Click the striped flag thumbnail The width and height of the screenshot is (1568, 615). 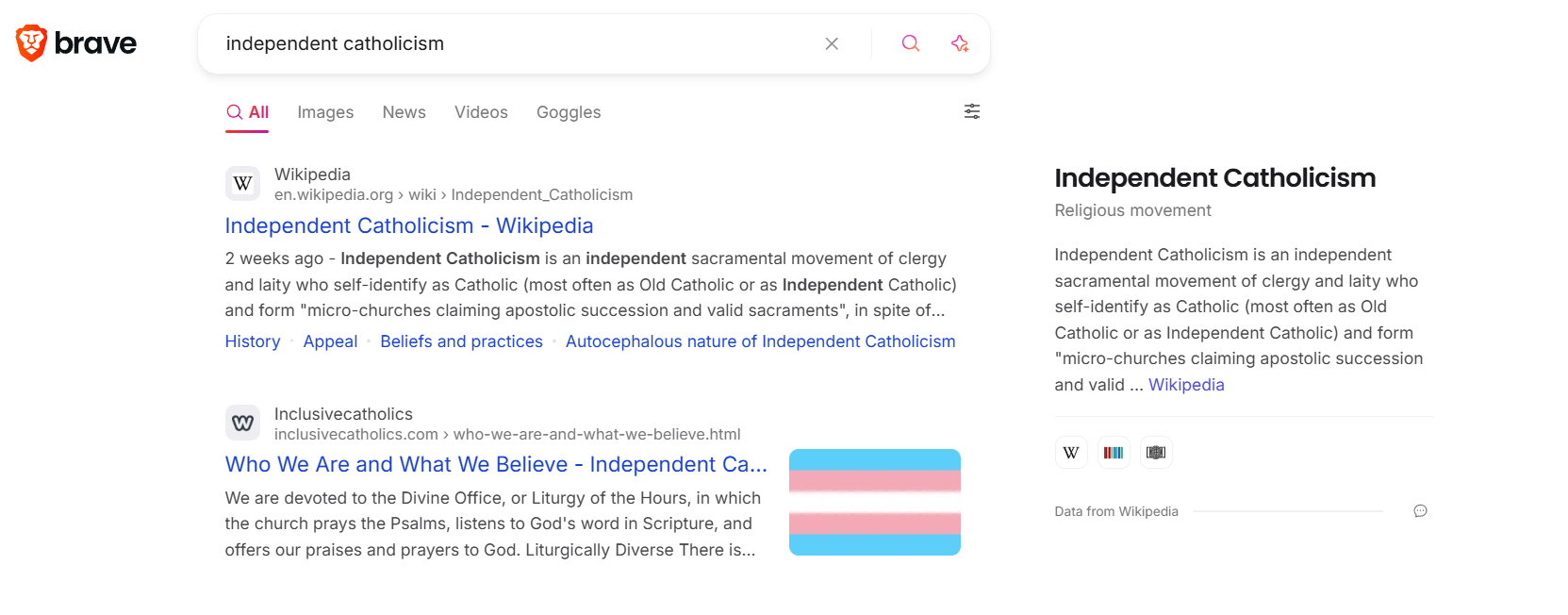point(875,502)
